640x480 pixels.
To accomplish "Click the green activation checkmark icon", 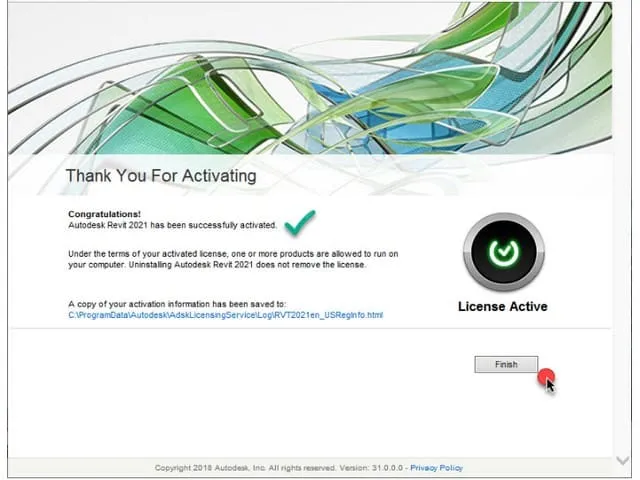I will pyautogui.click(x=300, y=222).
